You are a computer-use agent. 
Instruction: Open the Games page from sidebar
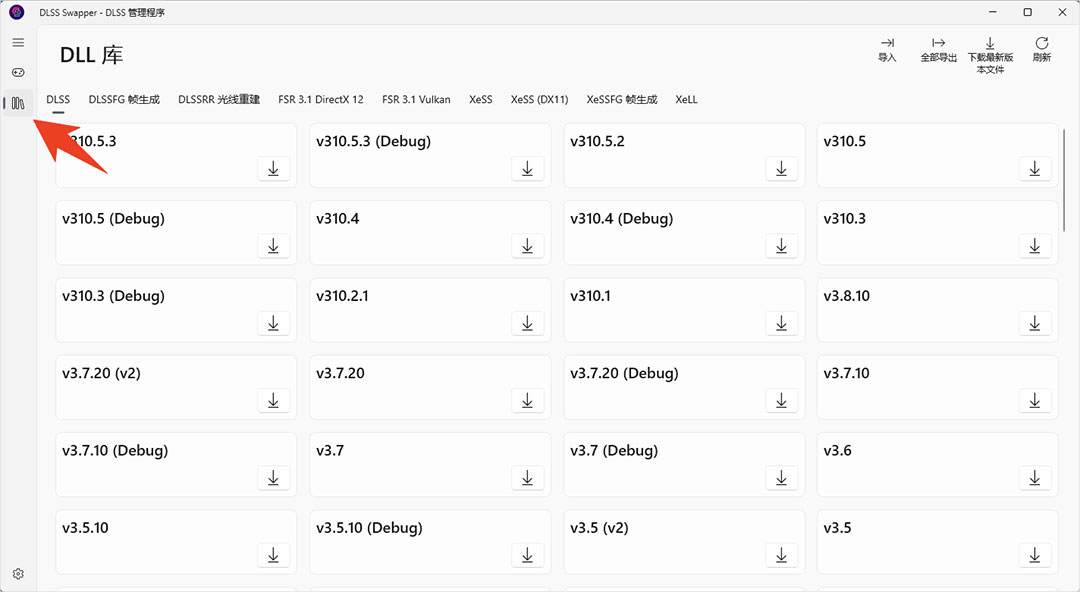(18, 73)
